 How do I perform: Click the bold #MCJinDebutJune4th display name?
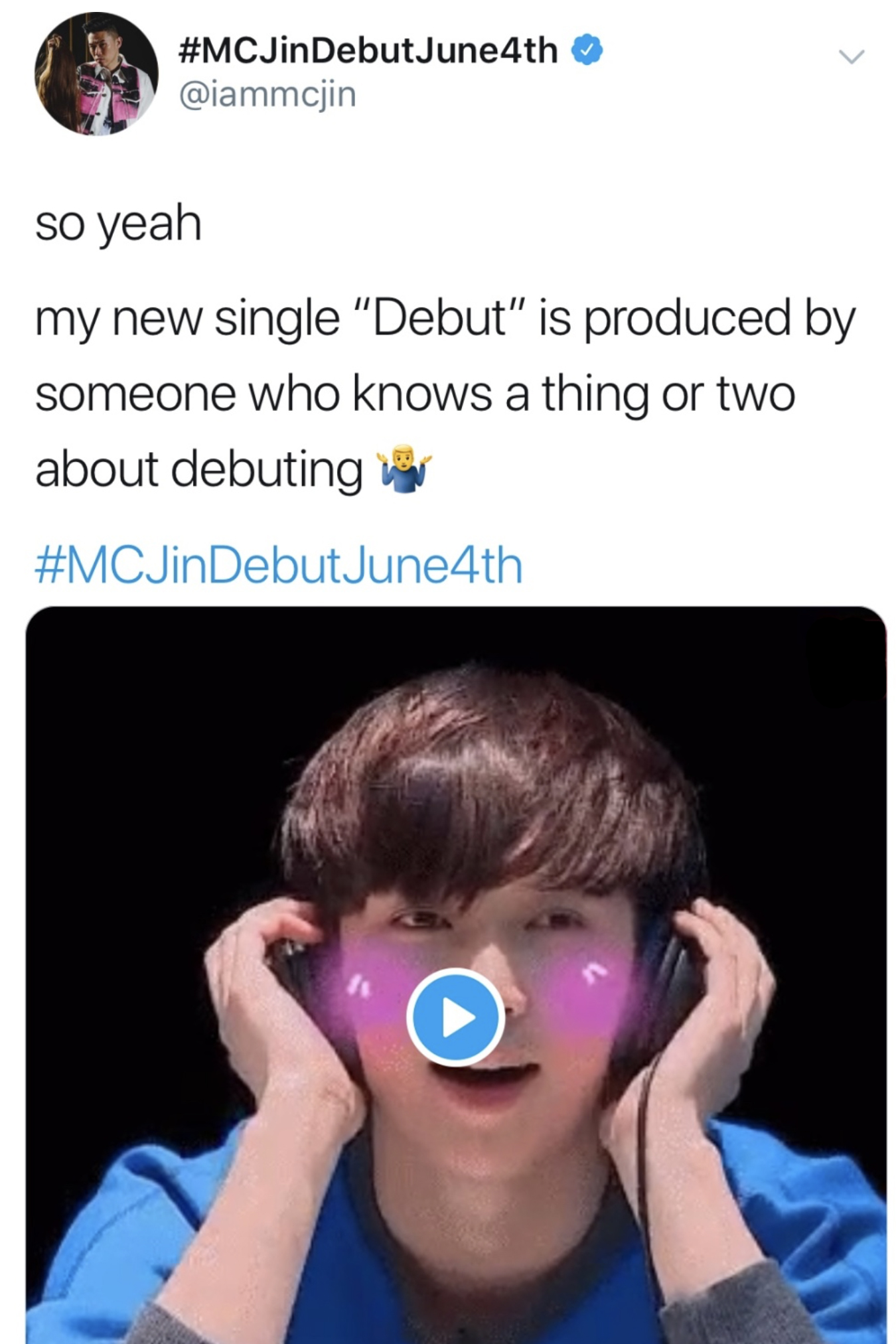pos(368,50)
